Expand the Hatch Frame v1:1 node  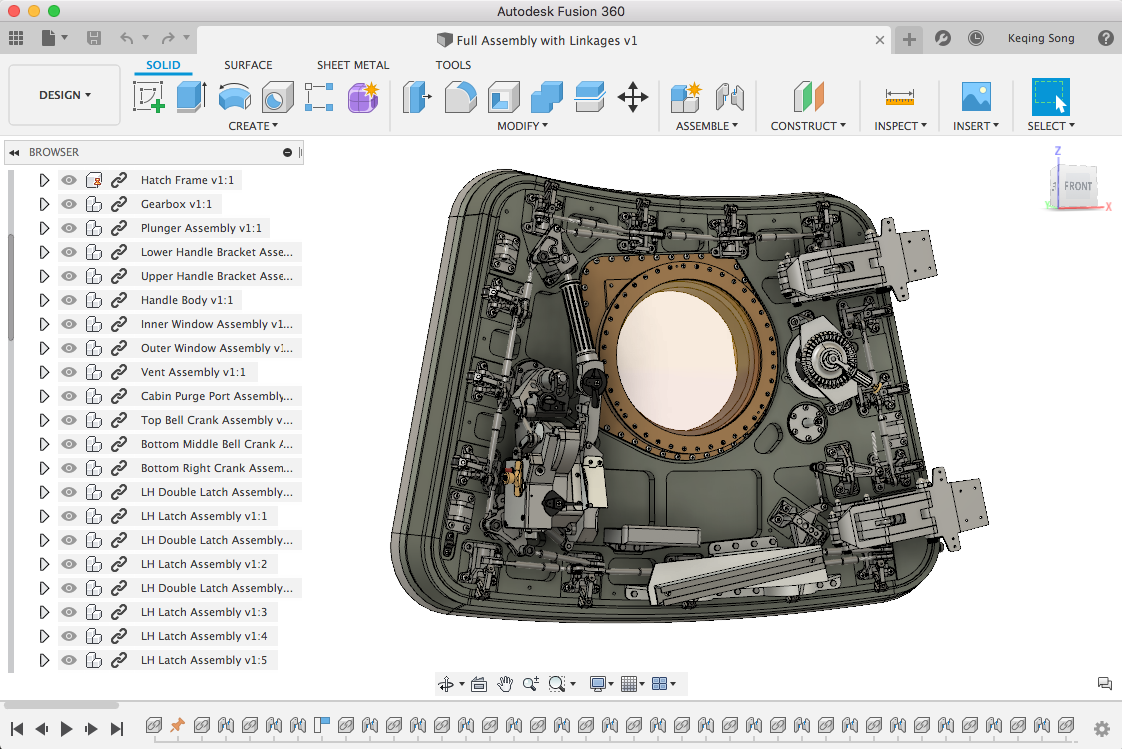coord(44,180)
